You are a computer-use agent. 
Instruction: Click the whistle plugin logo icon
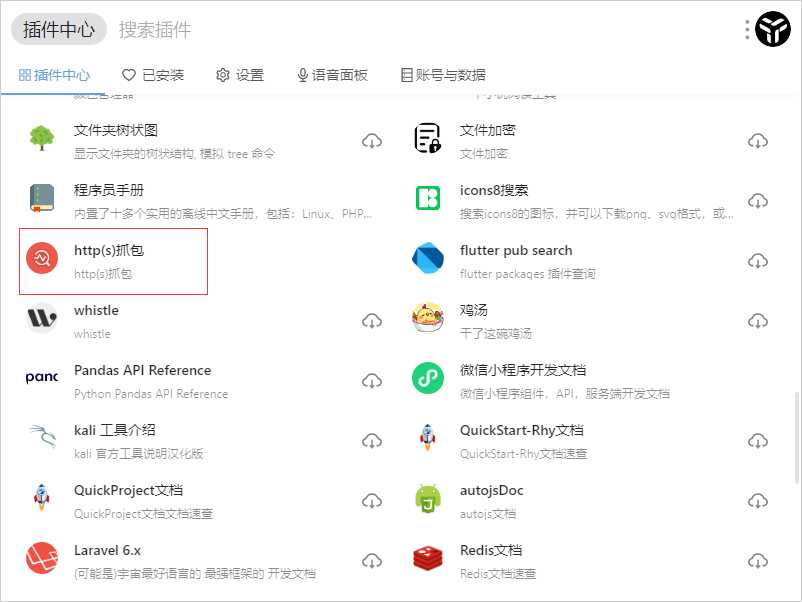[41, 318]
